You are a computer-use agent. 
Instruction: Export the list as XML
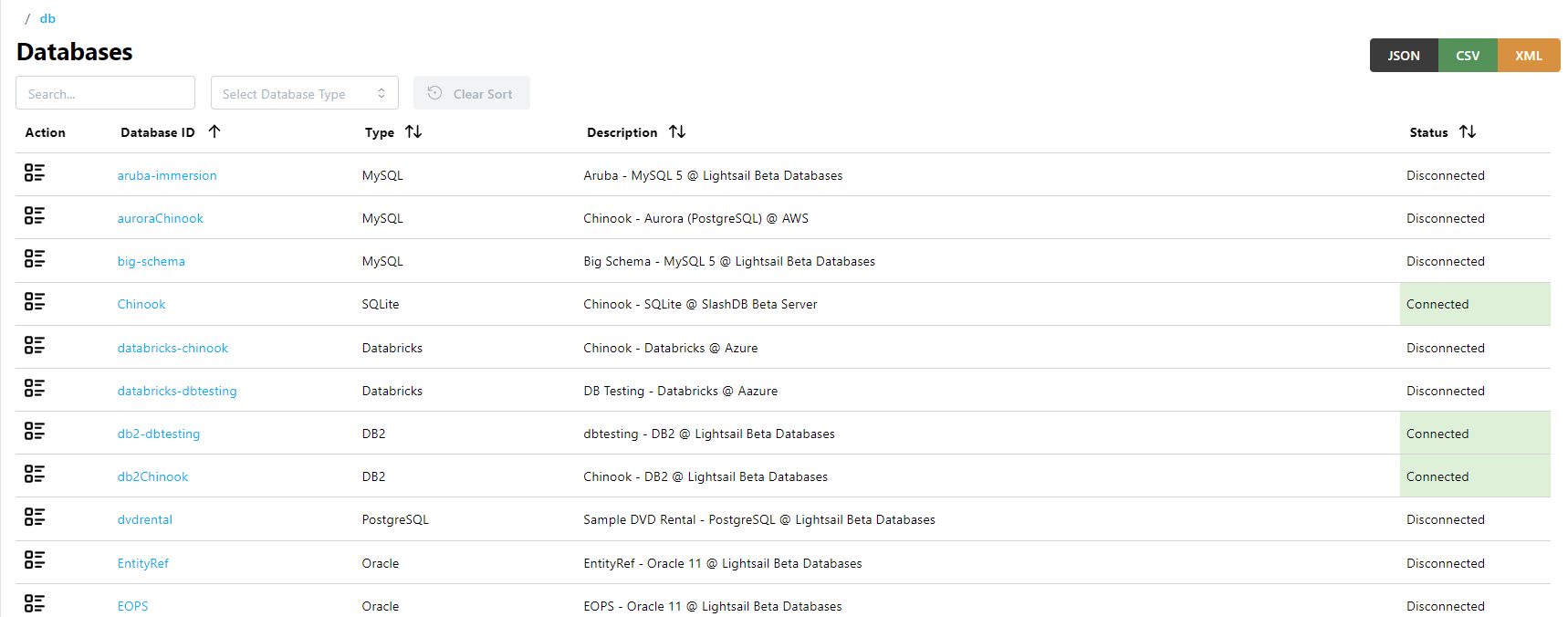click(1528, 56)
